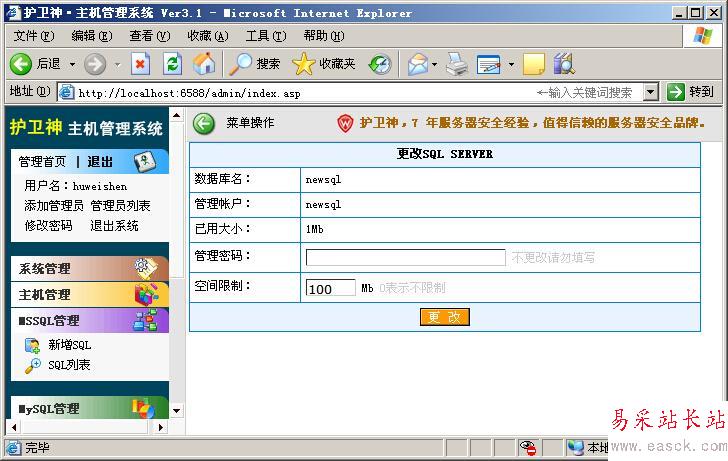Image resolution: width=728 pixels, height=461 pixels.
Task: Click the 转到 Go button
Action: pos(691,92)
